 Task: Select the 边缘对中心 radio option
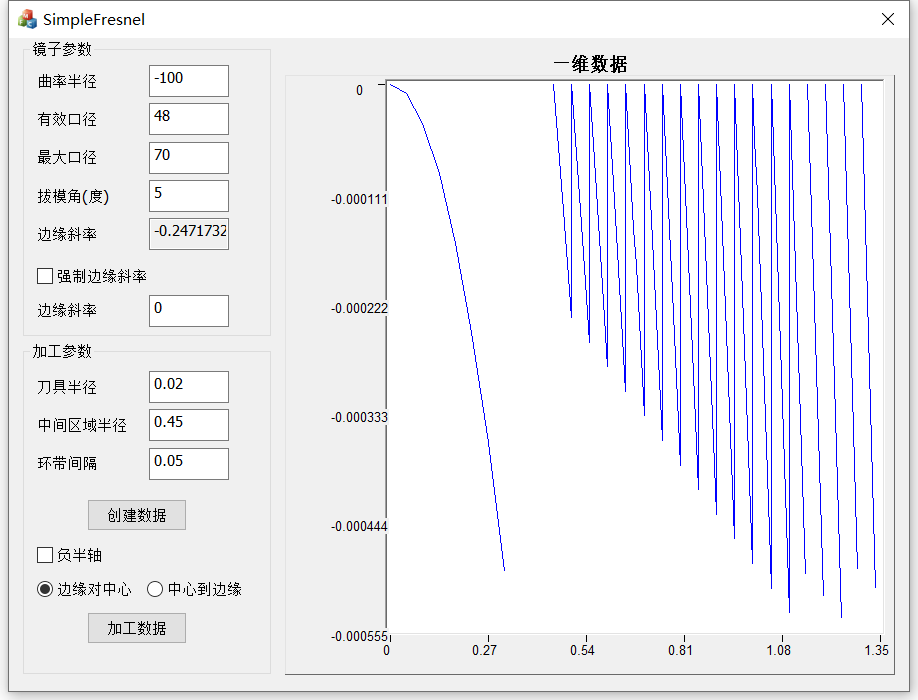coord(45,589)
